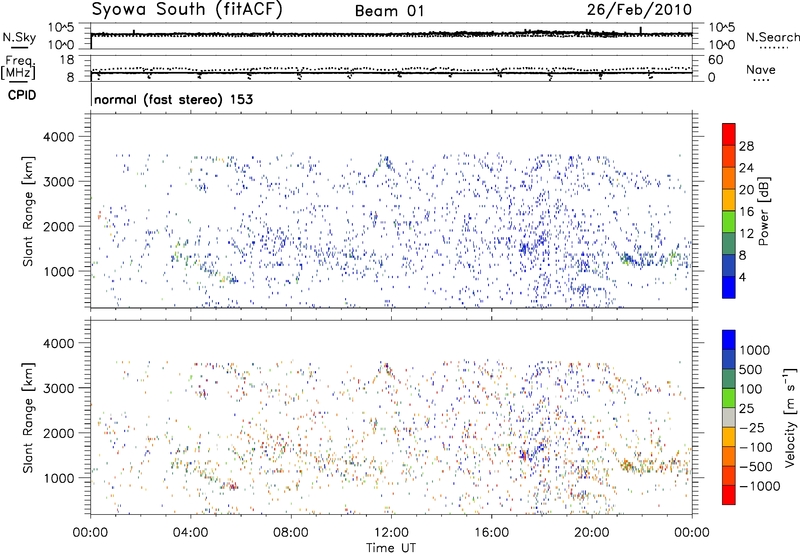Viewport: 800px width, 554px height.
Task: Click the '2000' tick of velocity panel
Action: click(x=59, y=433)
